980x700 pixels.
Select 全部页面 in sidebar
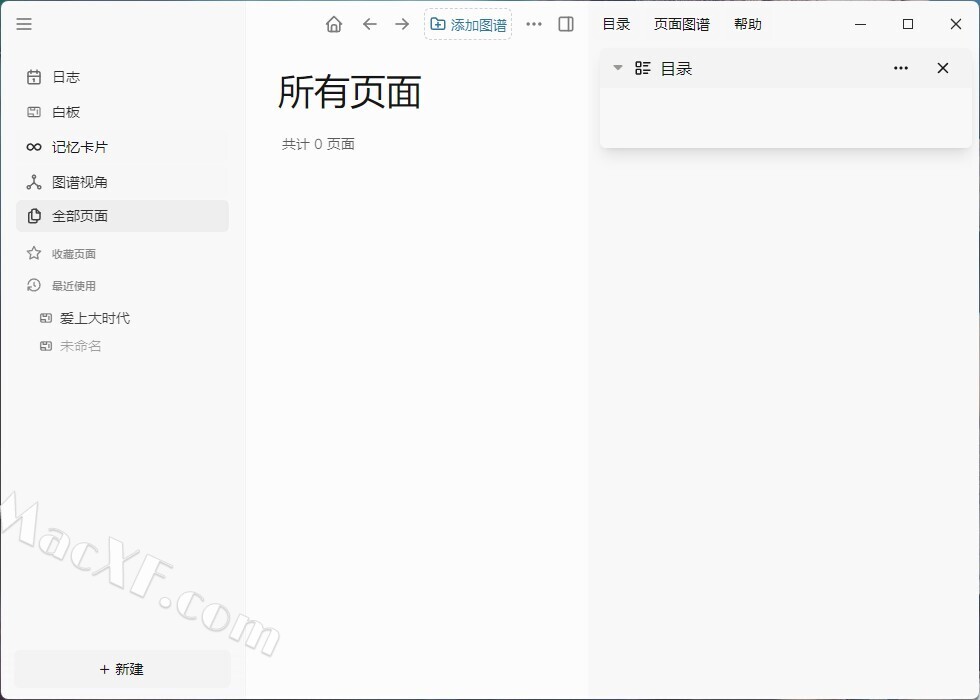[x=122, y=216]
